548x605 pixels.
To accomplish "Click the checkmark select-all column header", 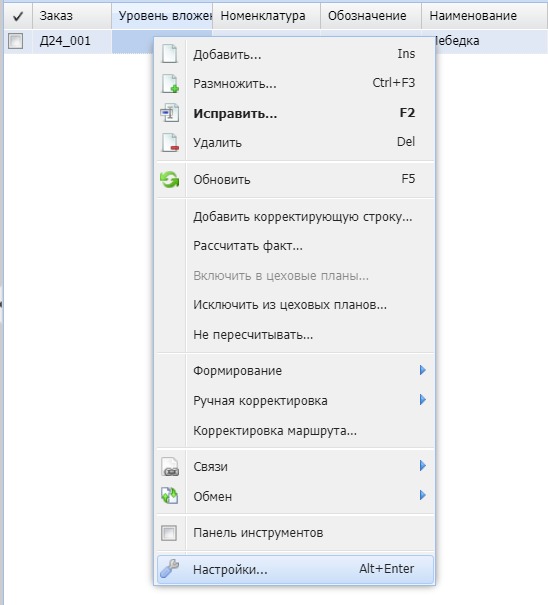I will 18,16.
